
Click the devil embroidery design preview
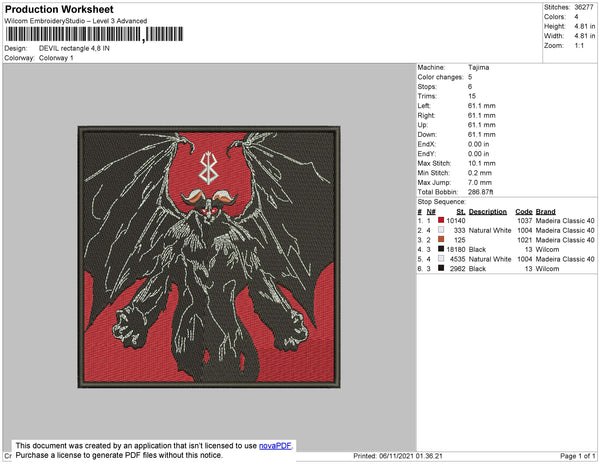(209, 257)
